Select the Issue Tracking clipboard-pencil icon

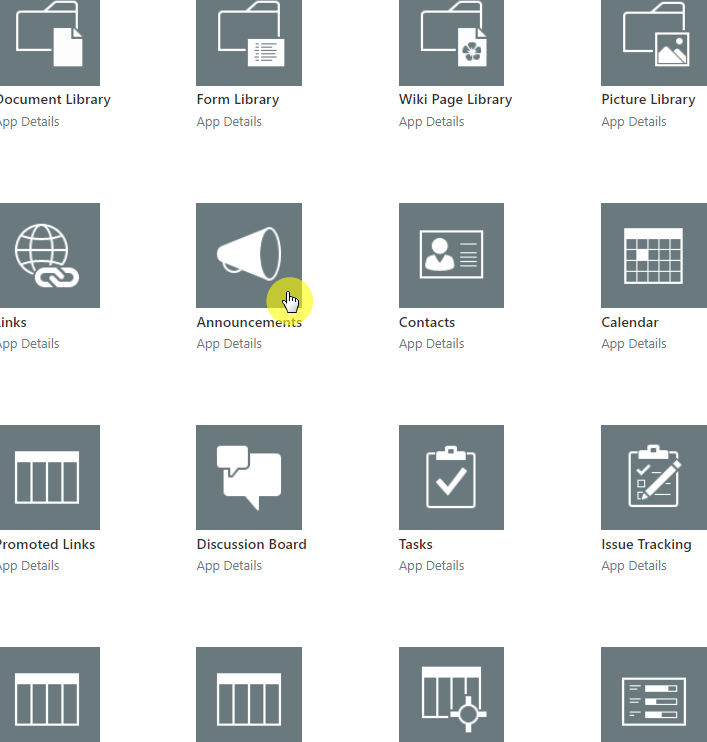point(654,477)
